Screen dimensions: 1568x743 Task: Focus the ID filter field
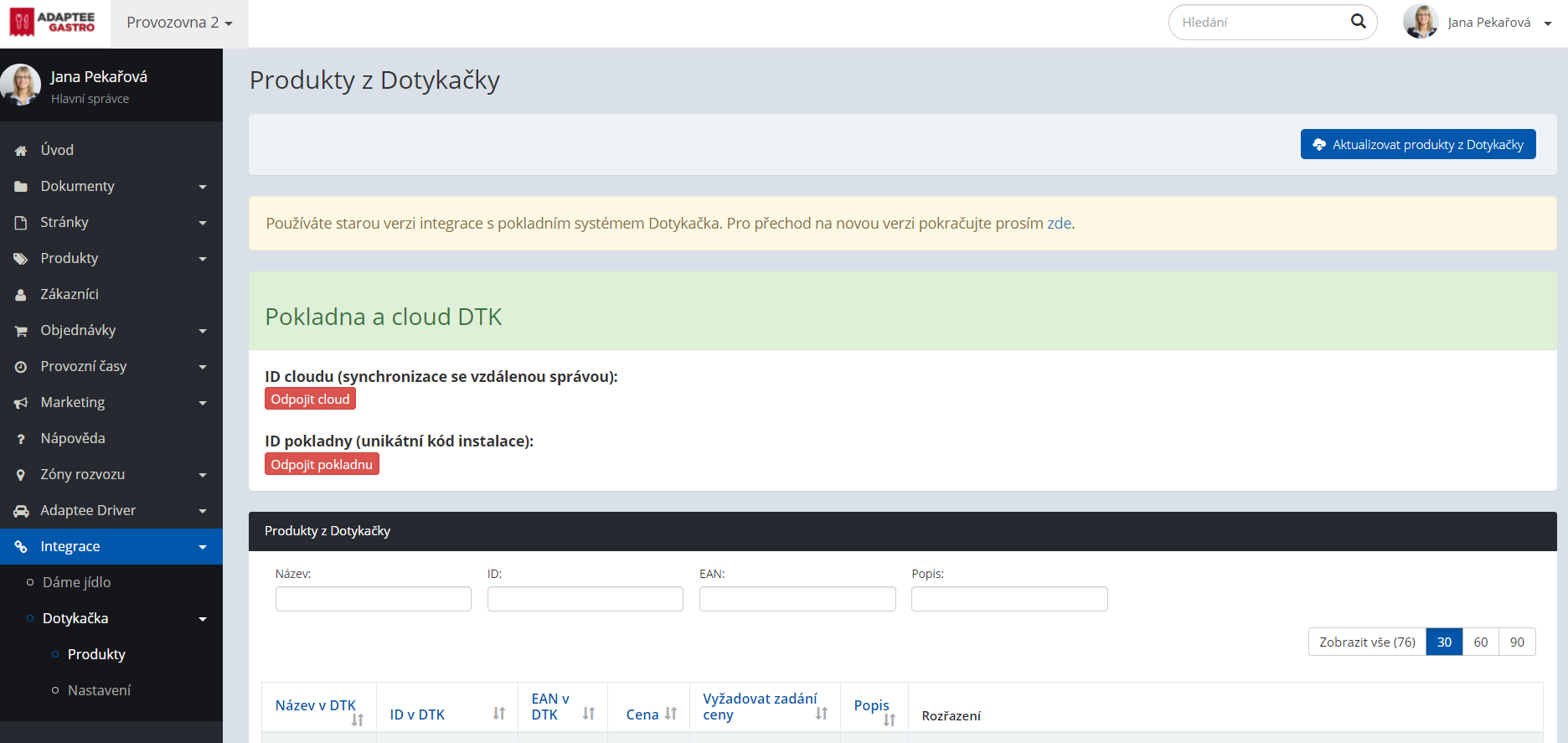[x=585, y=599]
